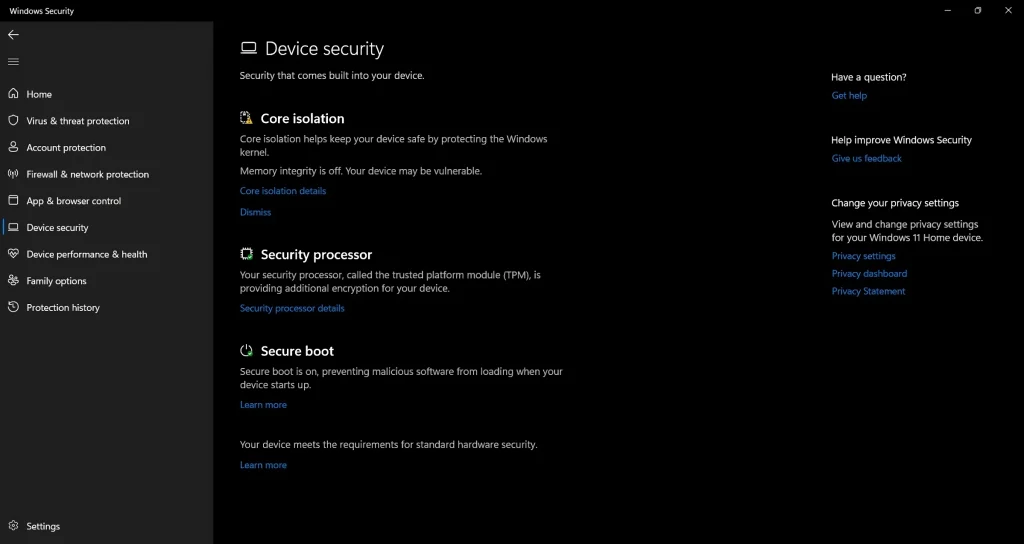Screen dimensions: 1024x544
Task: Open Core isolation details link
Action: [x=283, y=191]
